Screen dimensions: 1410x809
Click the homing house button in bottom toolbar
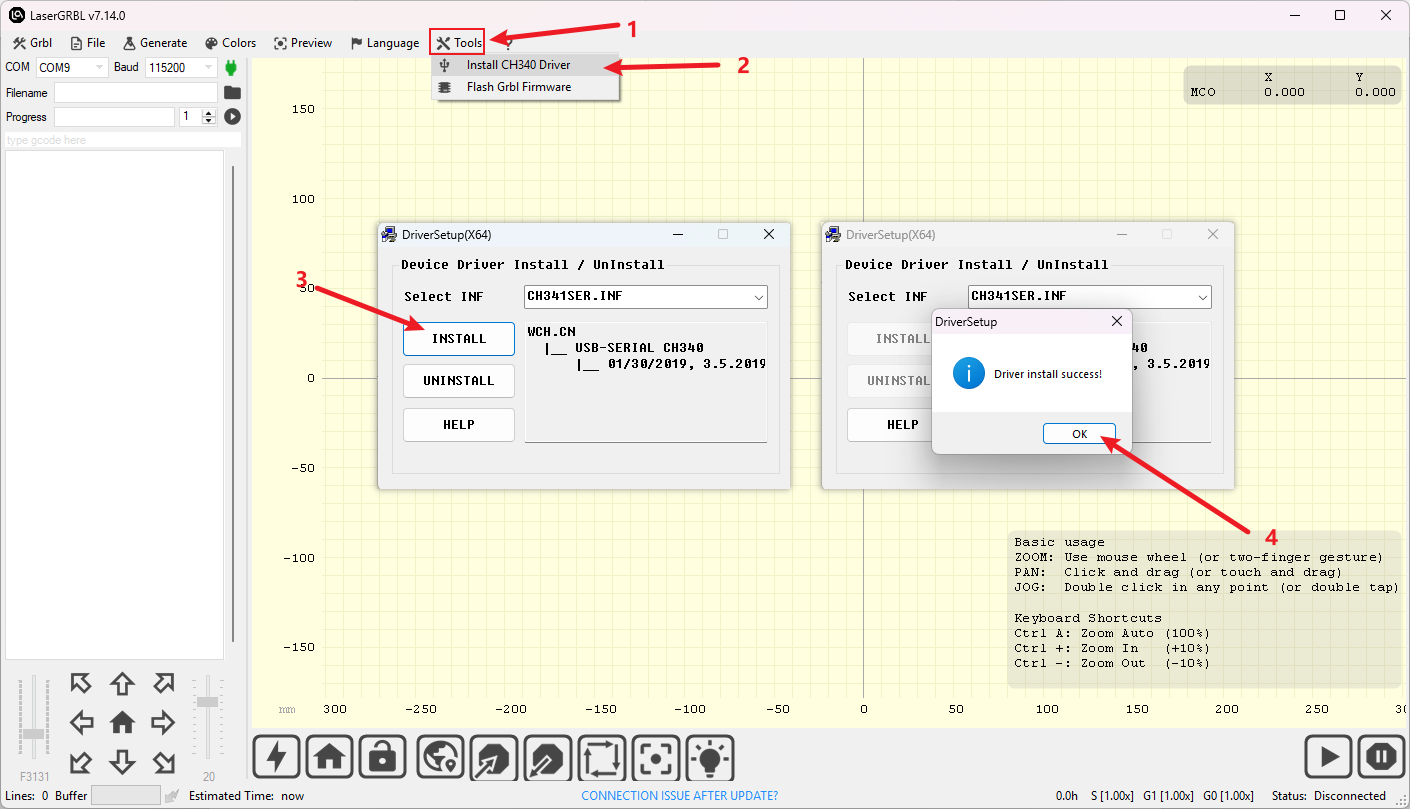(x=329, y=757)
